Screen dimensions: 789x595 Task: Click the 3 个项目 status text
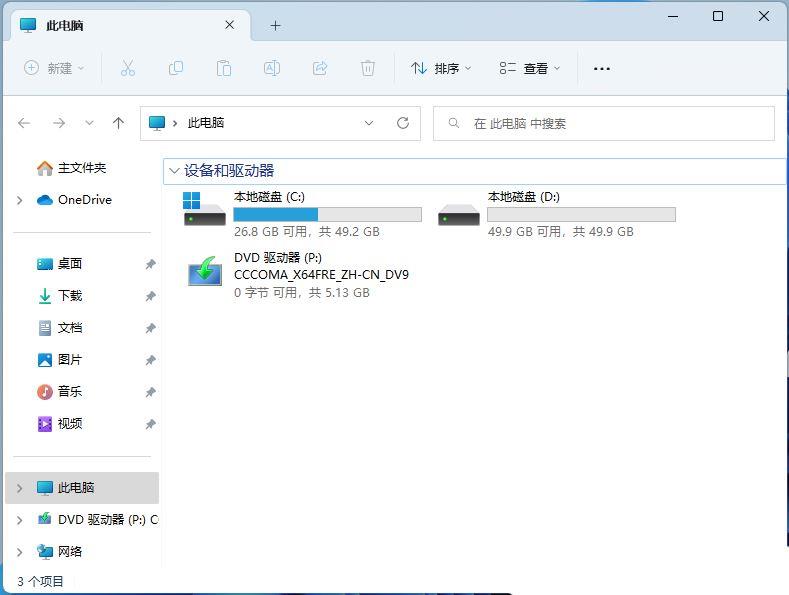click(40, 581)
